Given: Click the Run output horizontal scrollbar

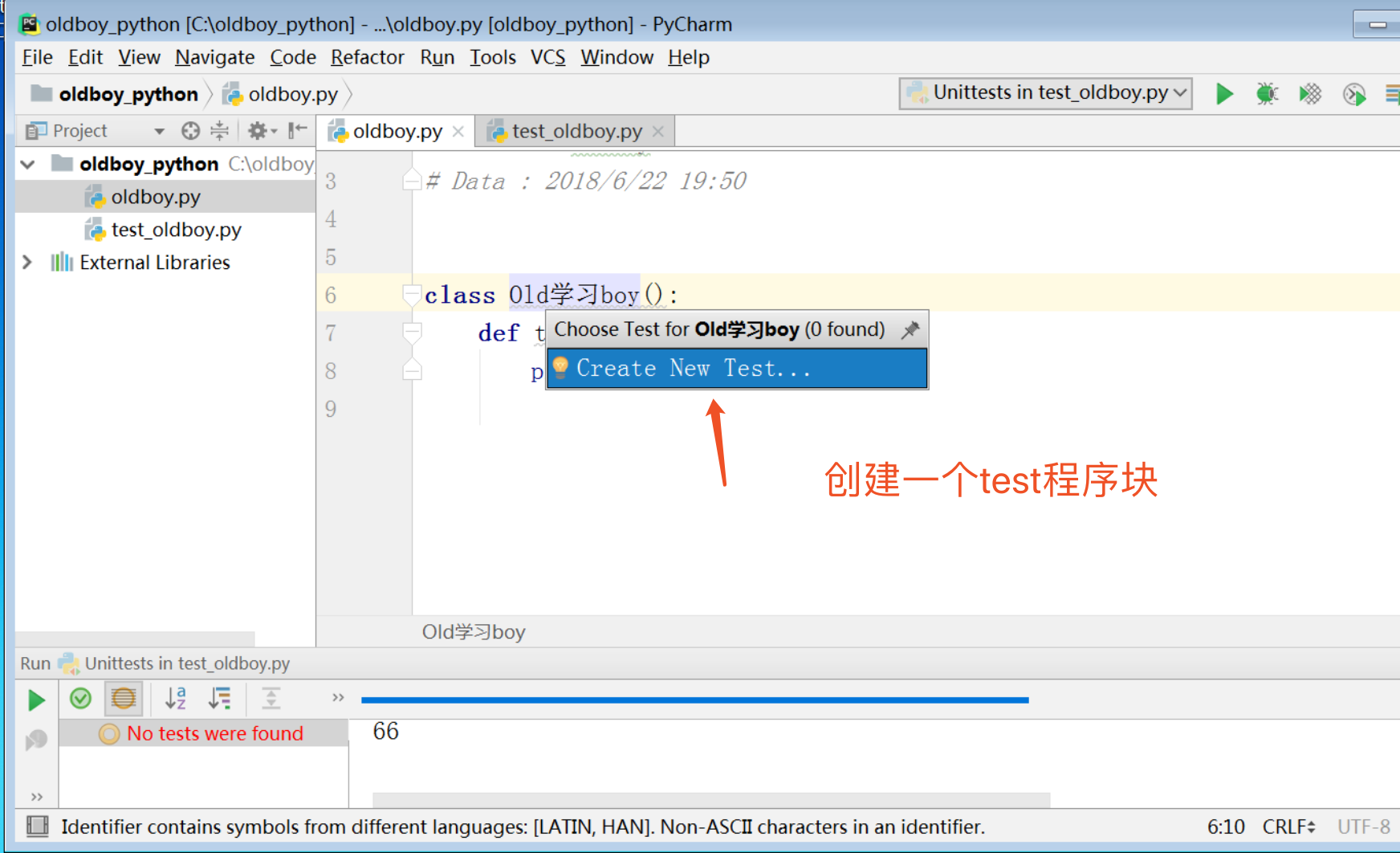Looking at the screenshot, I should (x=711, y=800).
